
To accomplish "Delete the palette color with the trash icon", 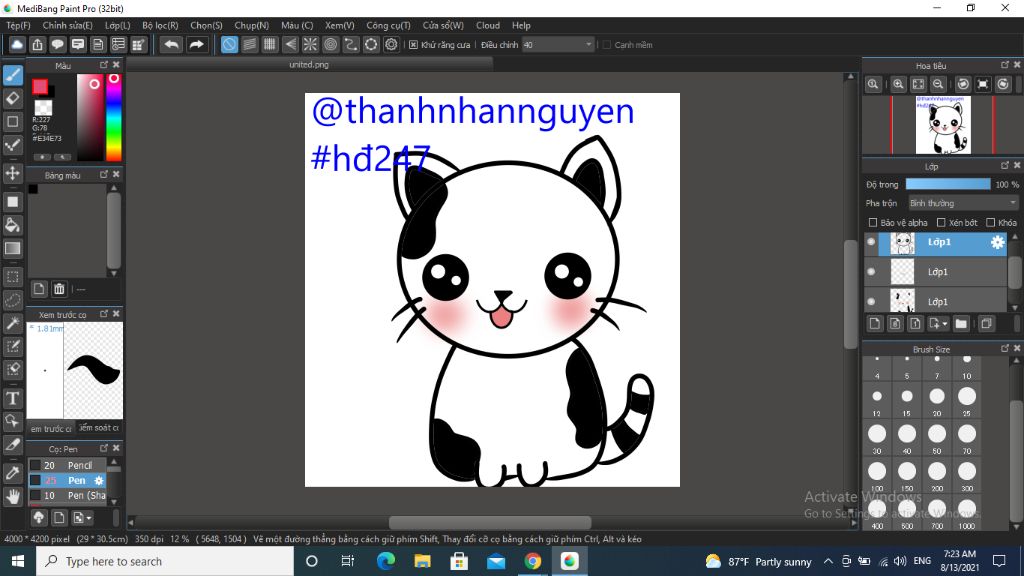I will [59, 289].
